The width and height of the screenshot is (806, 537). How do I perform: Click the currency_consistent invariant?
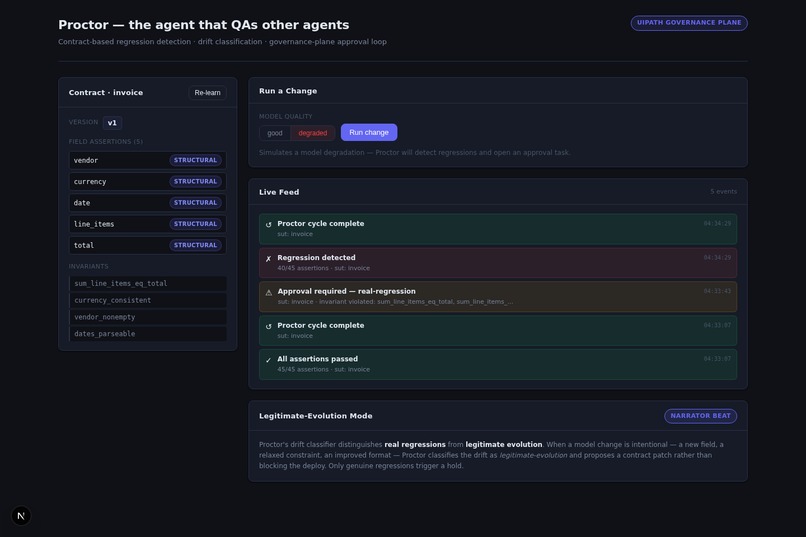(148, 300)
